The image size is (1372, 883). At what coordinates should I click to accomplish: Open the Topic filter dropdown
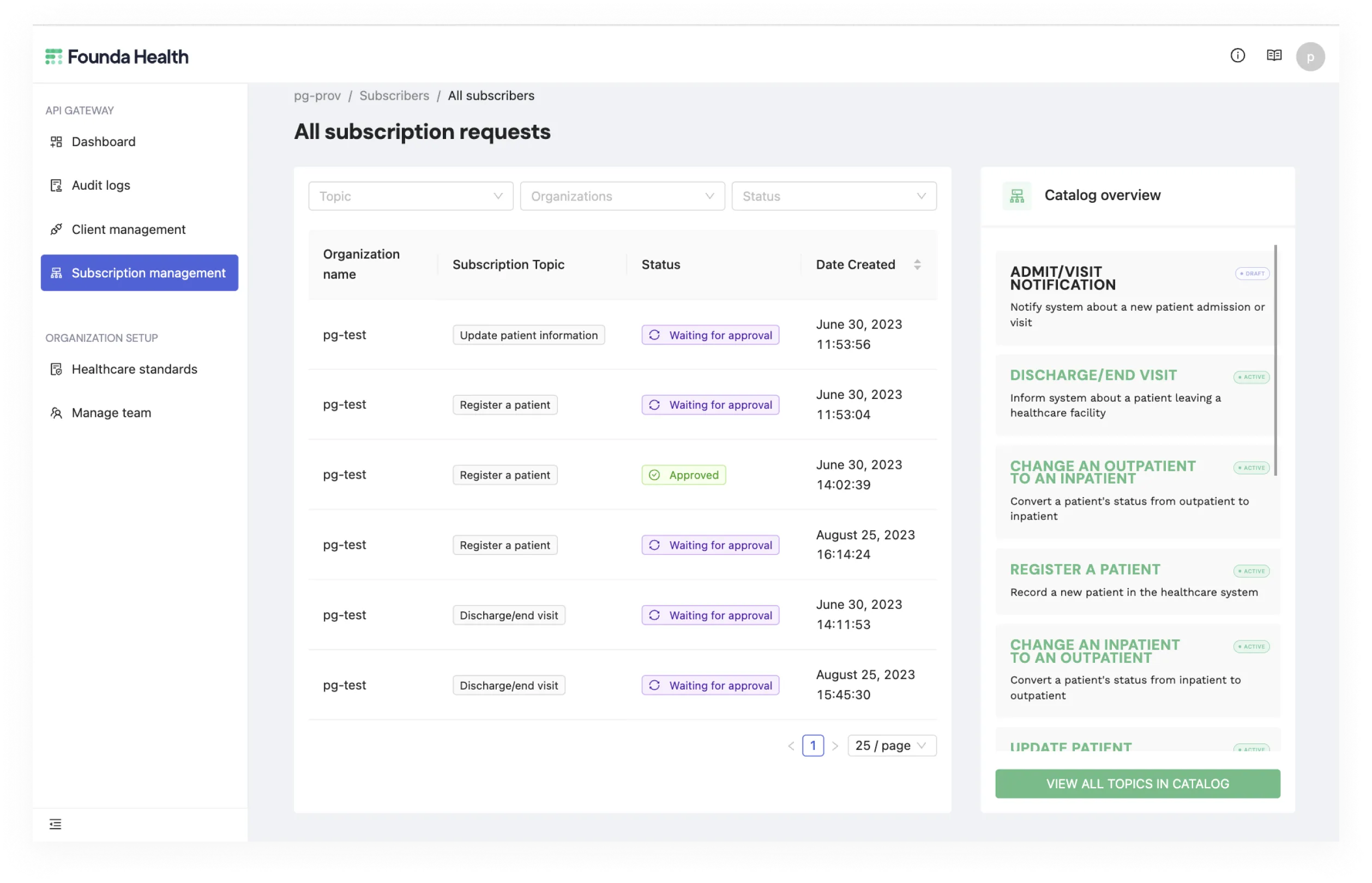click(x=411, y=196)
